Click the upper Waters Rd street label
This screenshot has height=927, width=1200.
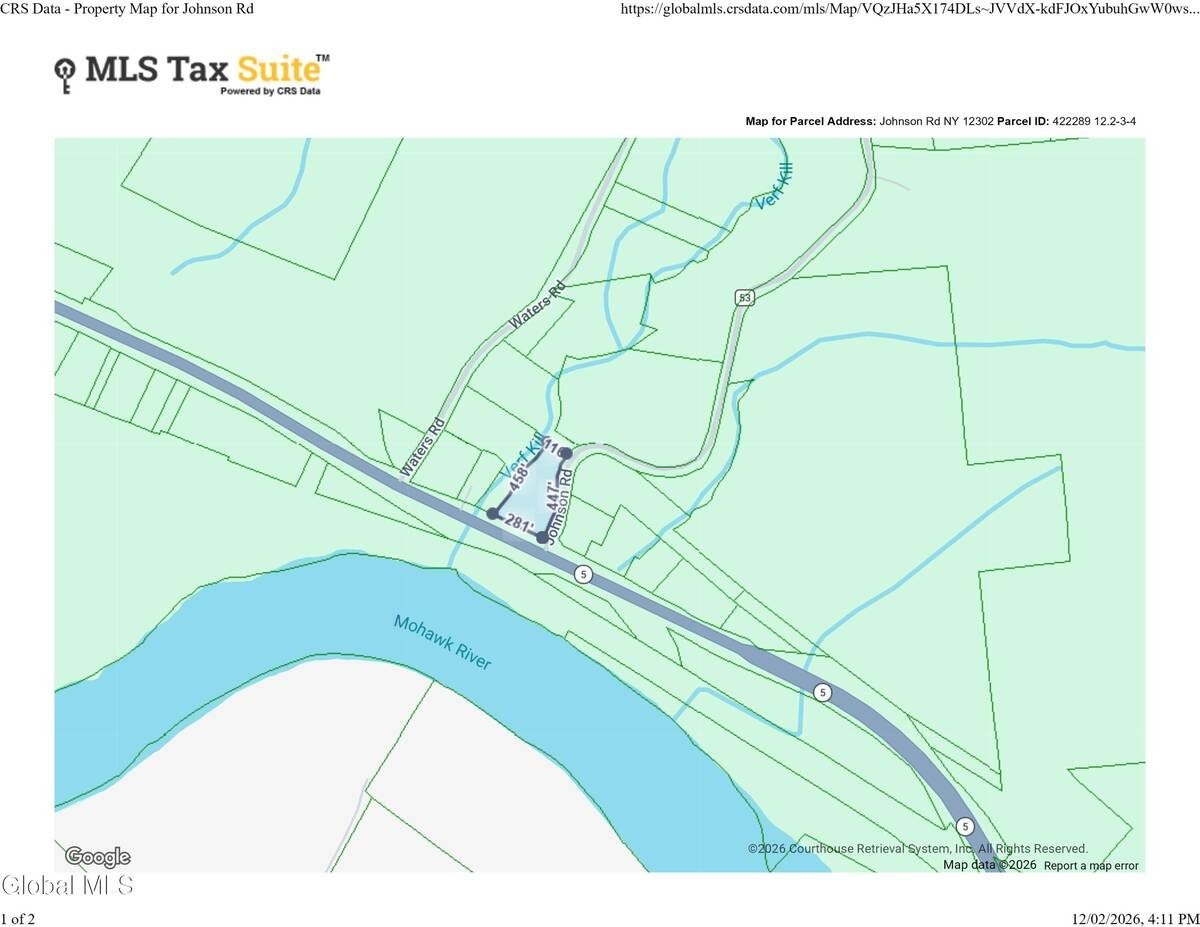[x=537, y=305]
